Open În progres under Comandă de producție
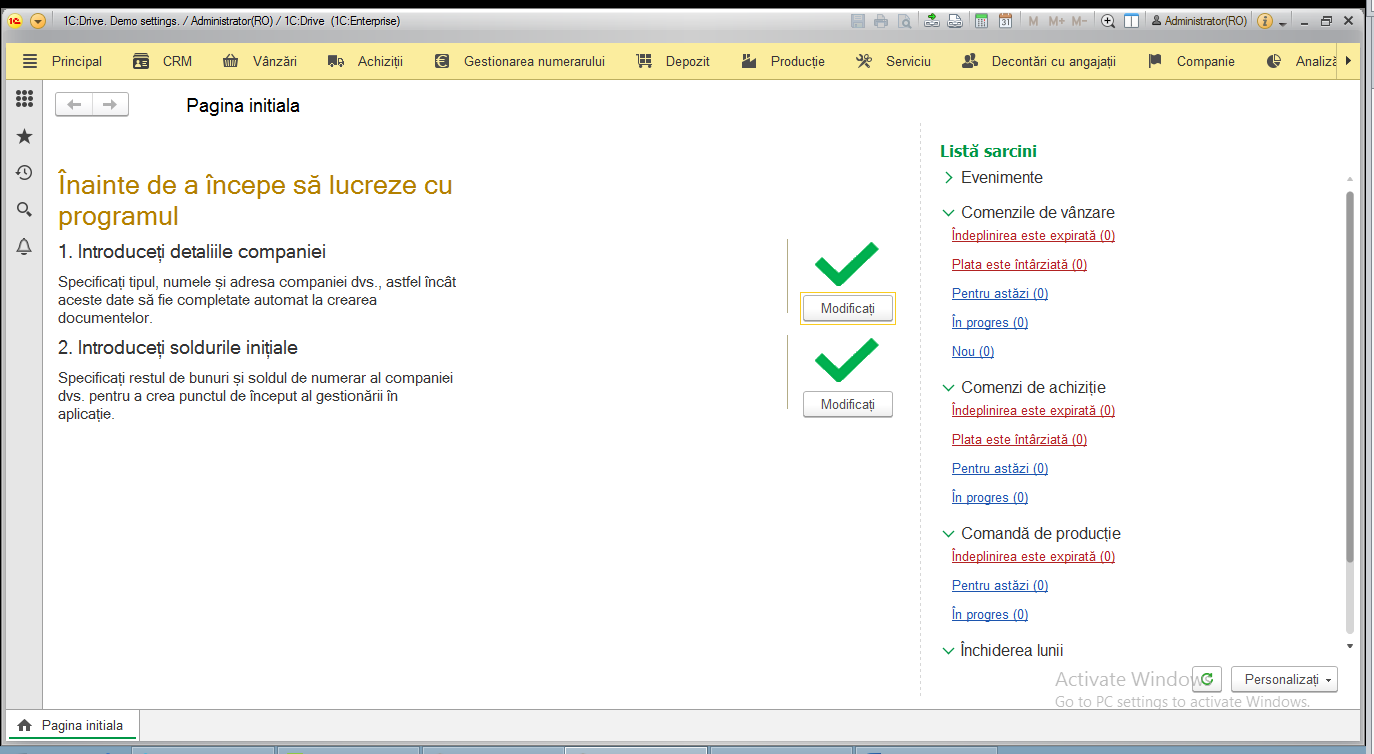The image size is (1374, 754). click(x=990, y=615)
